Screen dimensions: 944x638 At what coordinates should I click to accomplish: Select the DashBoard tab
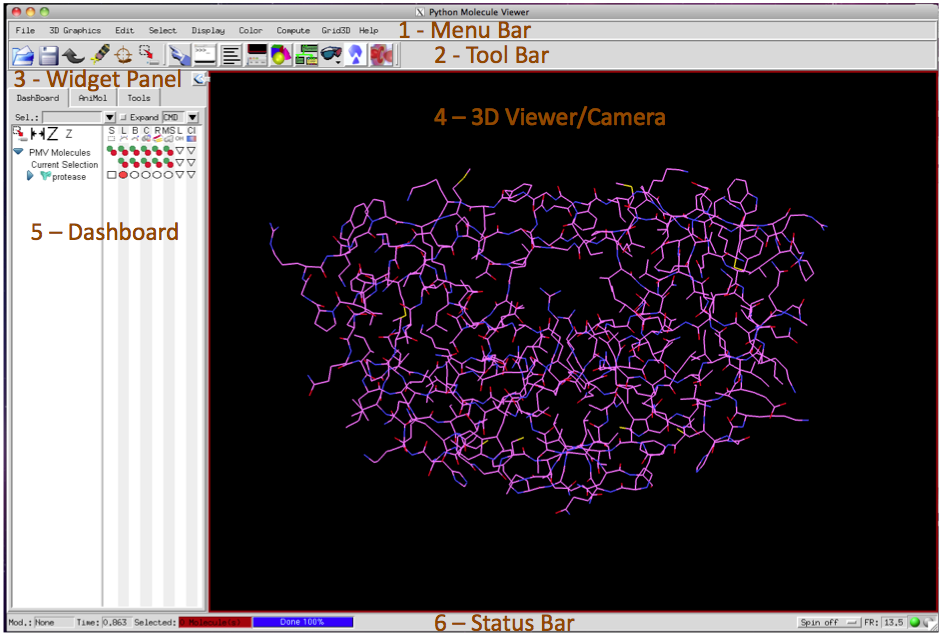tap(38, 98)
